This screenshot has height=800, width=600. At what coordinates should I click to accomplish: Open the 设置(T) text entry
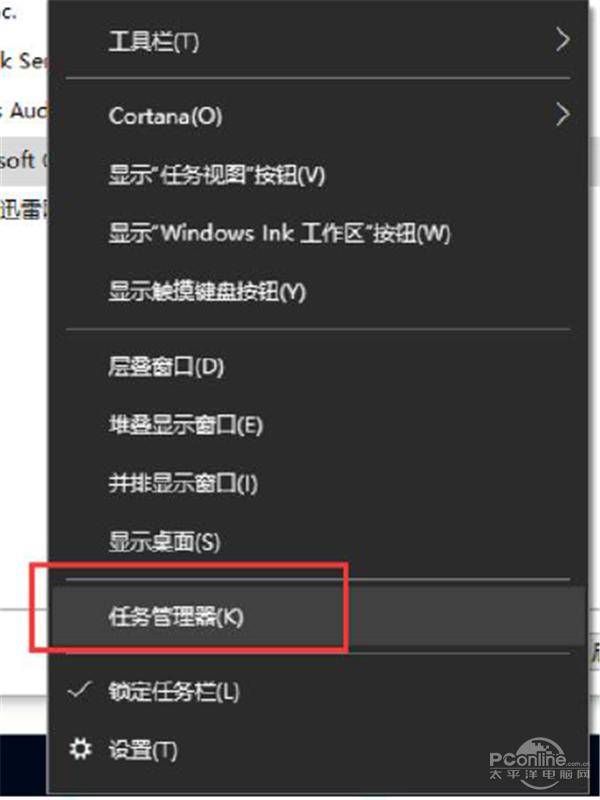point(143,751)
